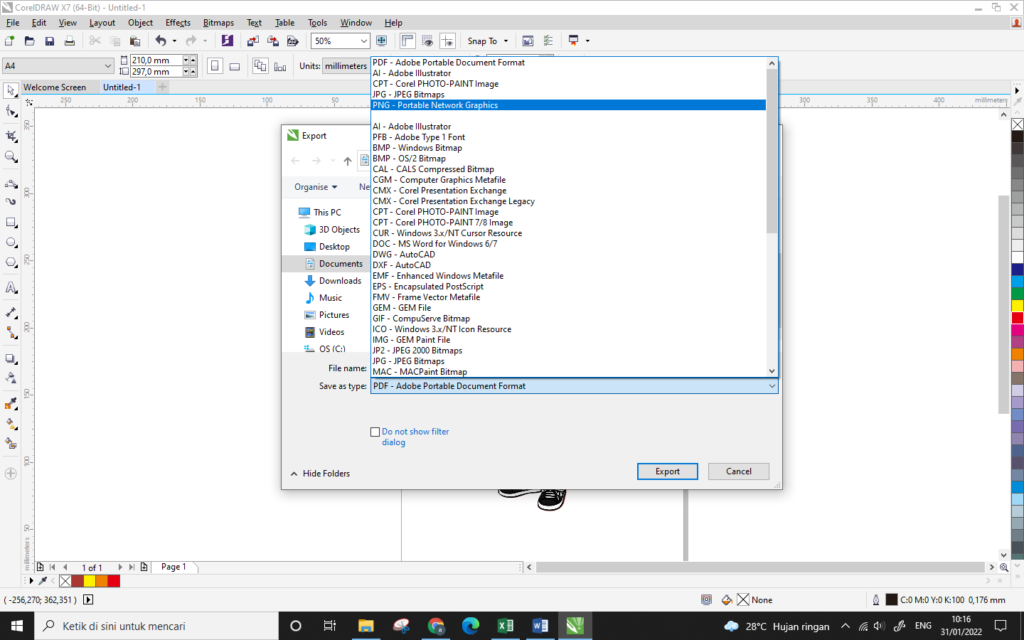
Task: Open Downloads folder in navigation pane
Action: [x=340, y=281]
